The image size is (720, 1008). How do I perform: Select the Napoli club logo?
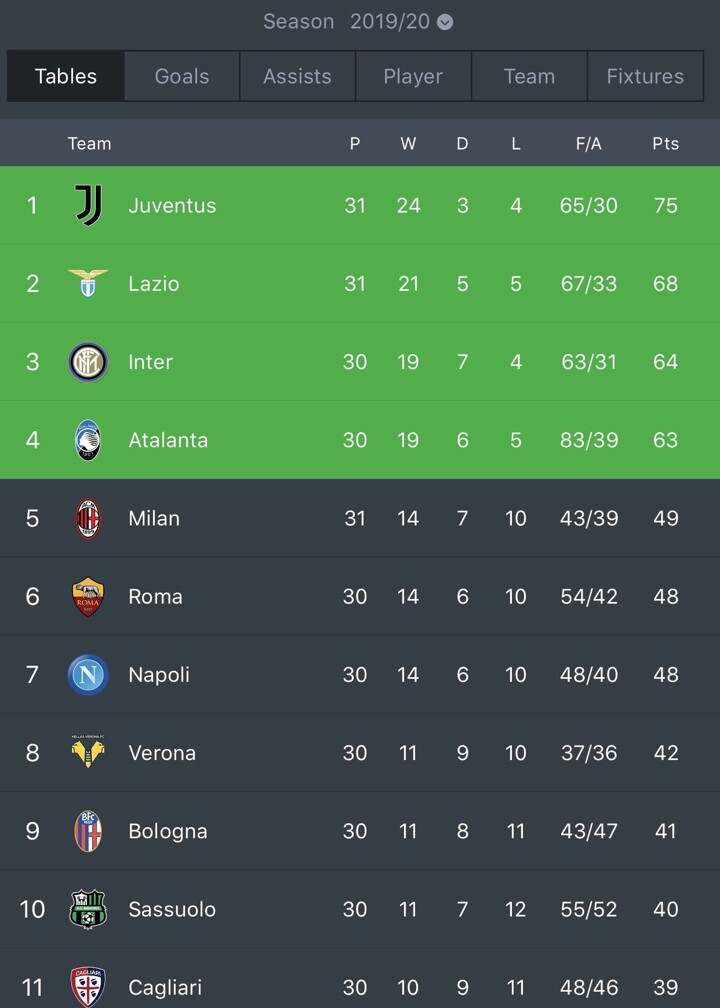click(88, 675)
